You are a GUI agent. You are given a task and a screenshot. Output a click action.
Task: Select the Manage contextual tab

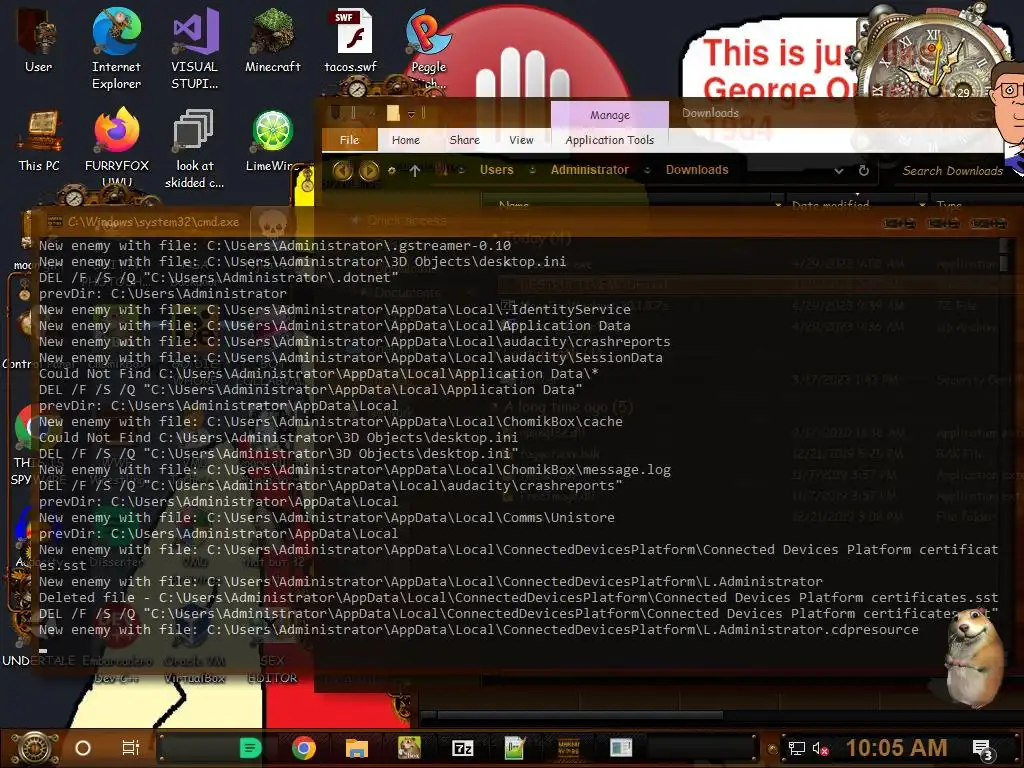pos(610,115)
